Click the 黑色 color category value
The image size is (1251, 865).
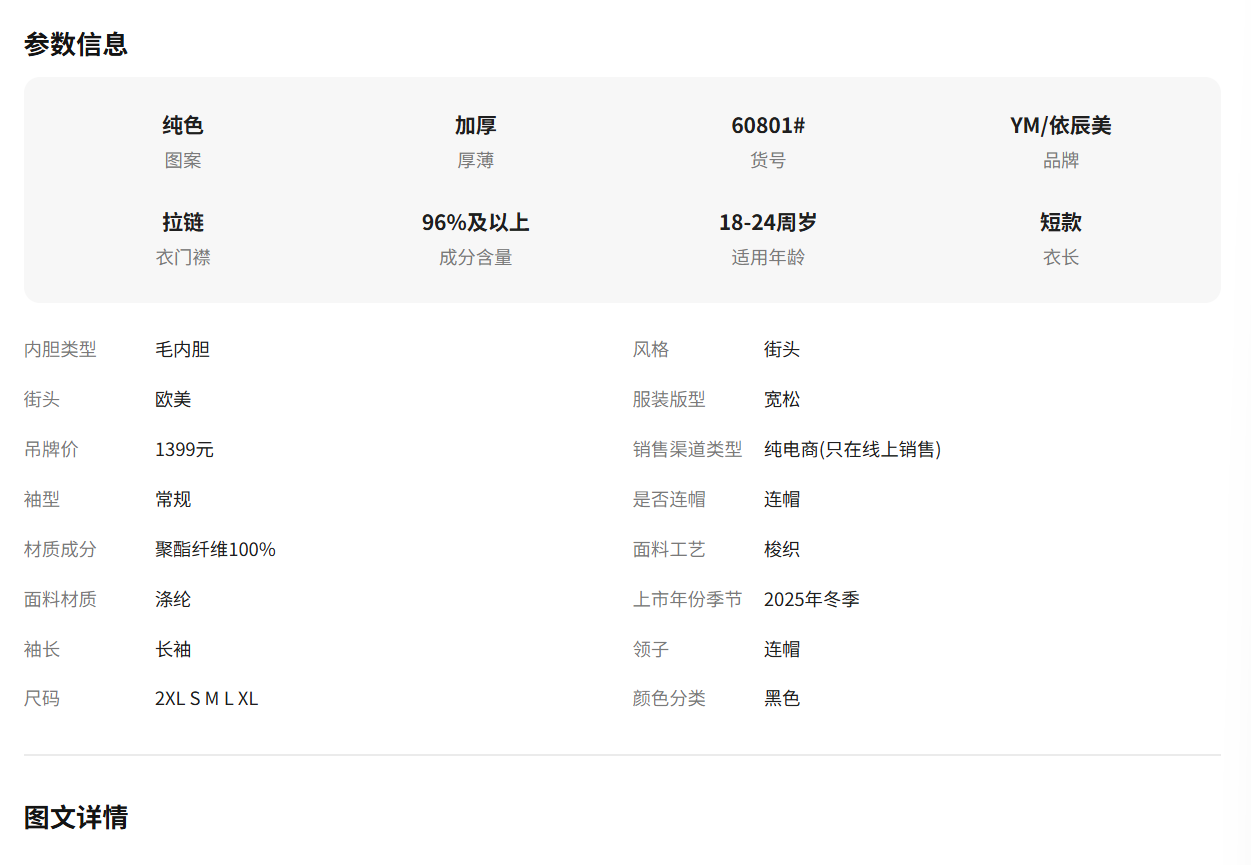click(782, 698)
